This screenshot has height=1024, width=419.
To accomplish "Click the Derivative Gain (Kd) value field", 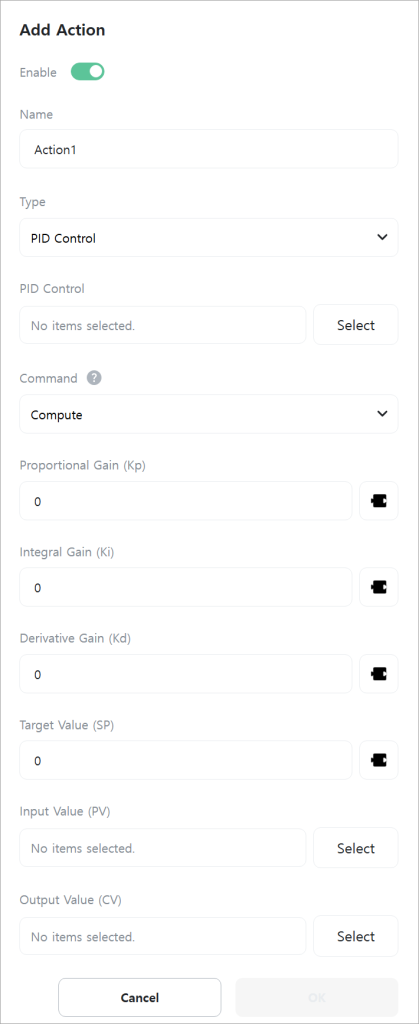I will coord(186,674).
